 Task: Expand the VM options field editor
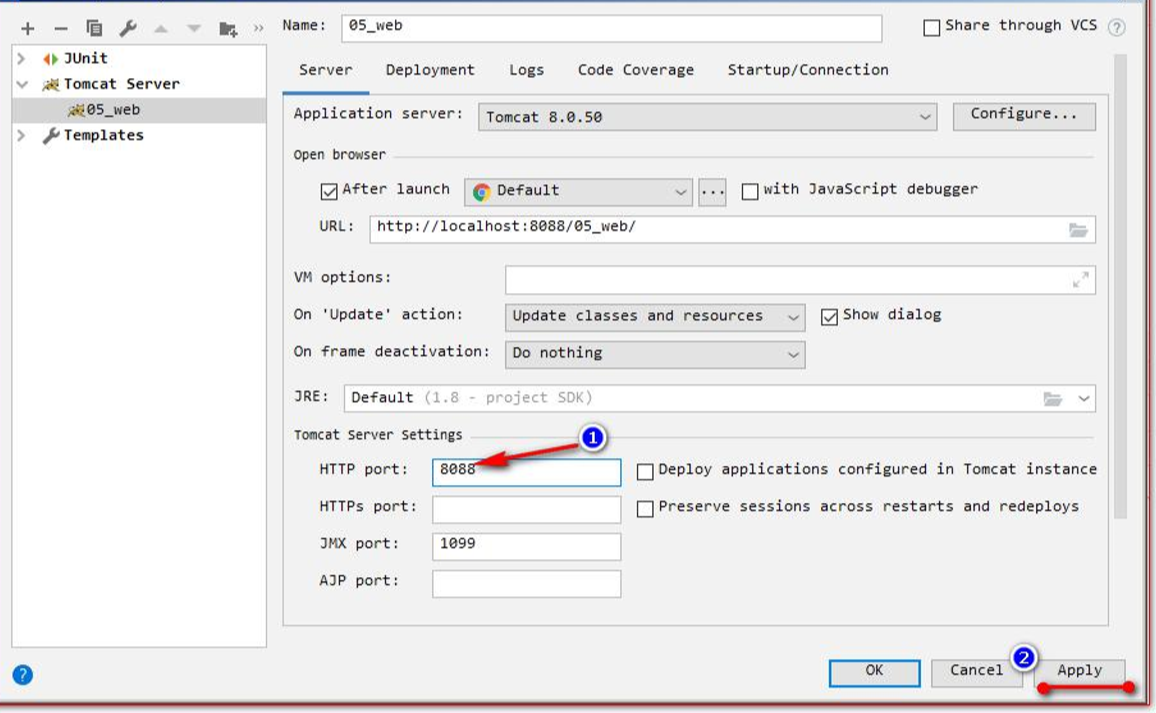(x=1081, y=280)
